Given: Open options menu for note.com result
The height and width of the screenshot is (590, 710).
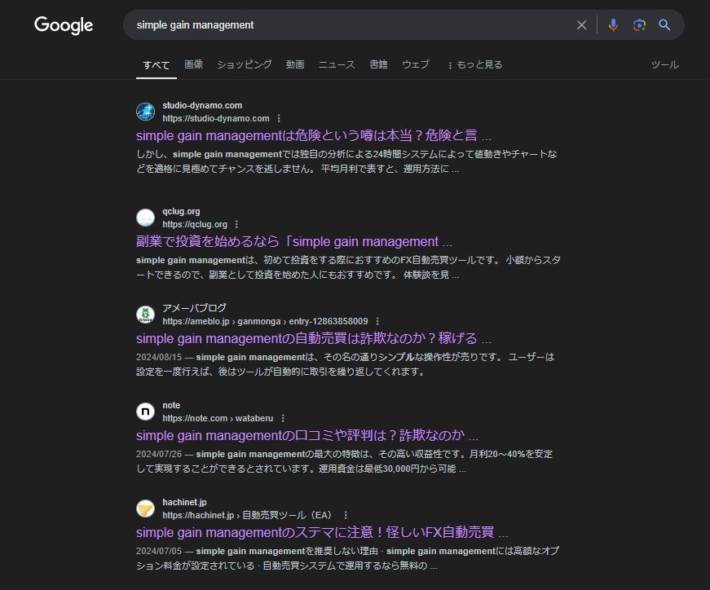Looking at the screenshot, I should pos(283,418).
